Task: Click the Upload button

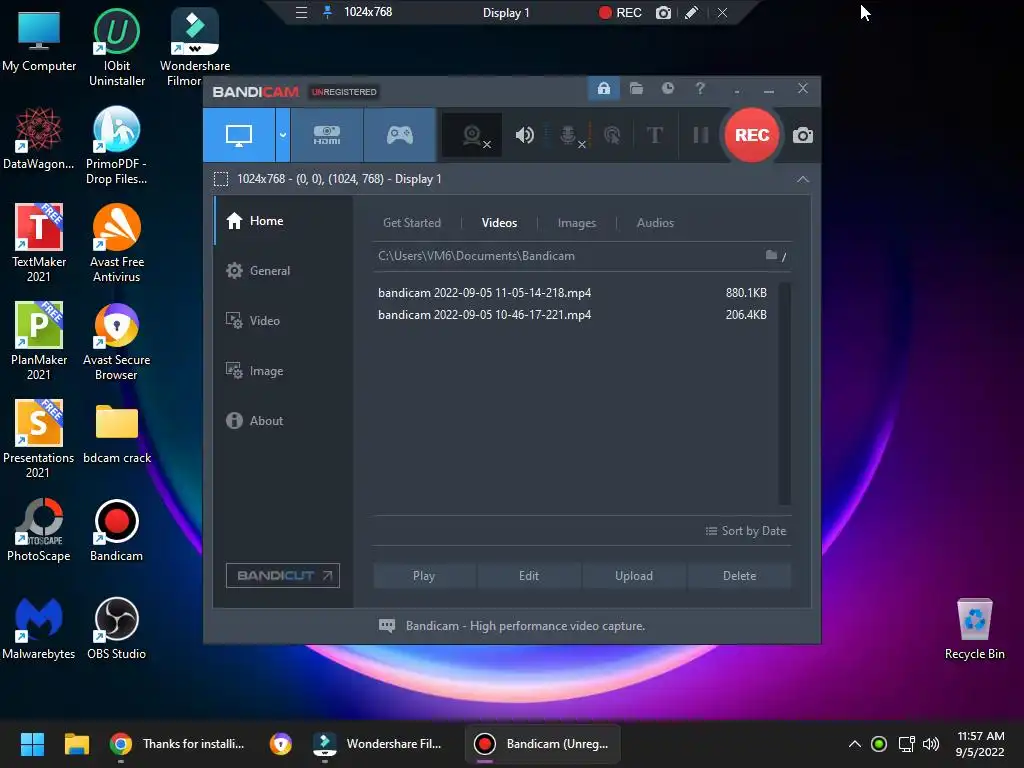Action: [x=633, y=576]
